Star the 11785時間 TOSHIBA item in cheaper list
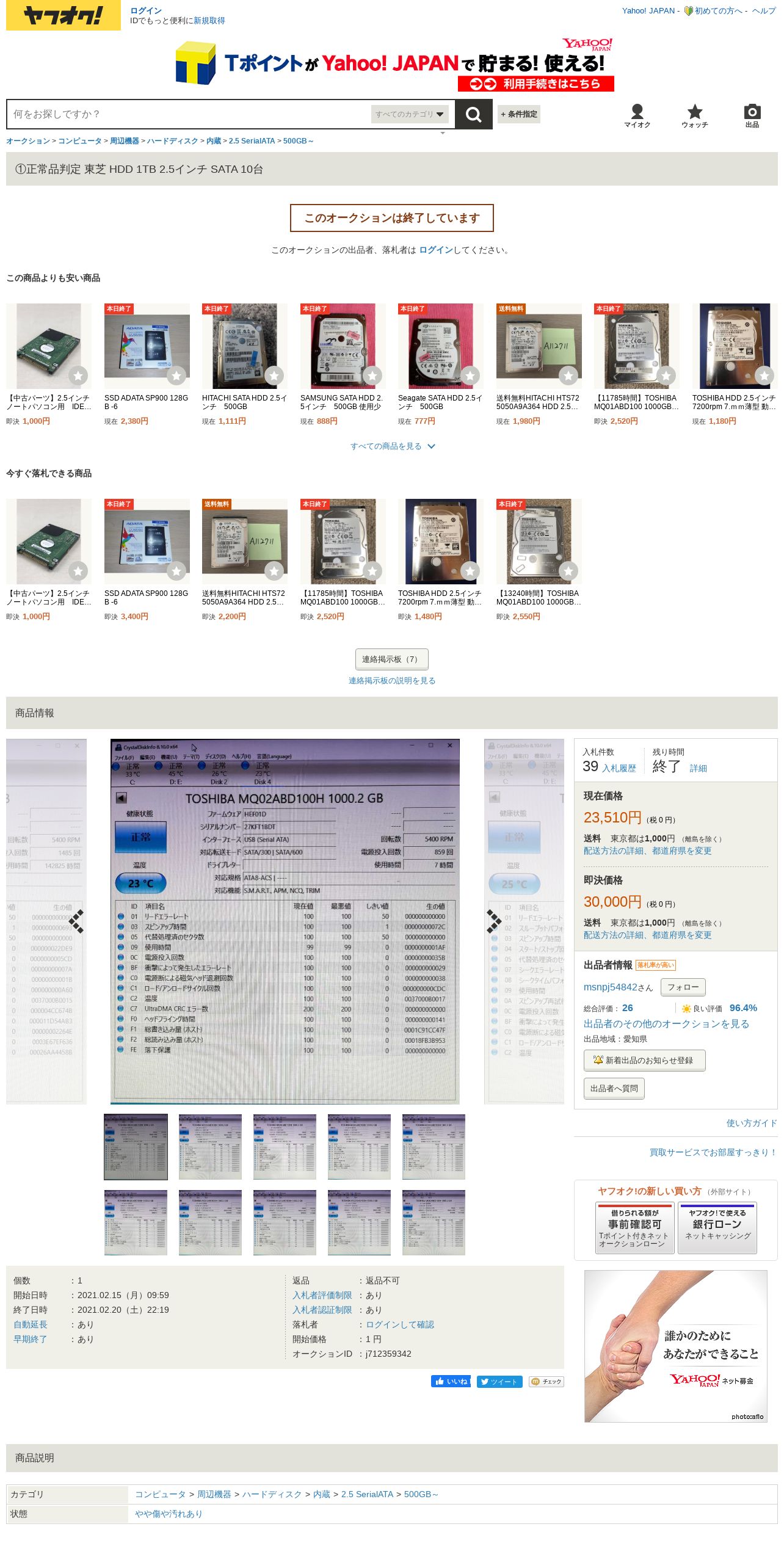This screenshot has width=784, height=1568. (x=666, y=376)
